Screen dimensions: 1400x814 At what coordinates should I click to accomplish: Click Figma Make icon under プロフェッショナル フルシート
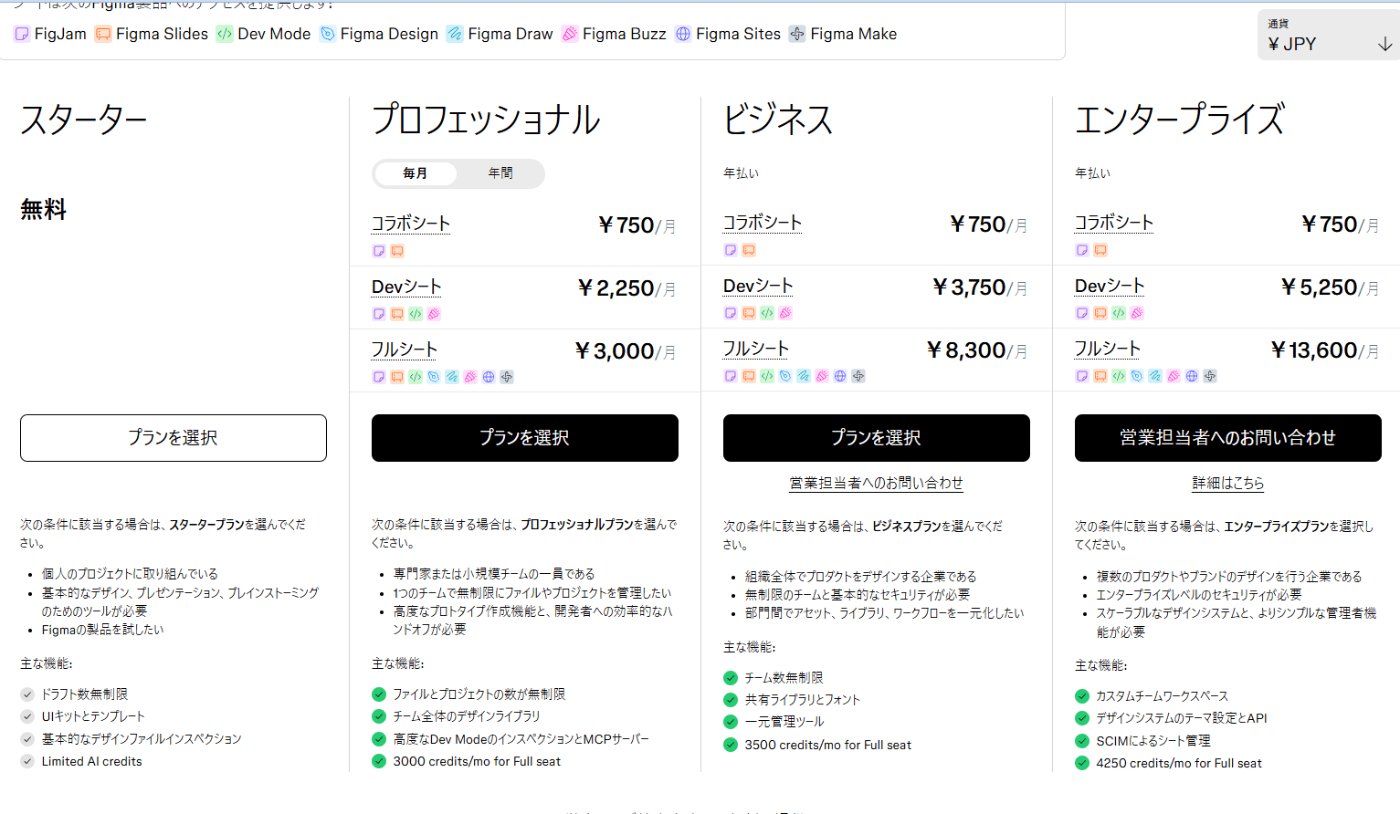(x=507, y=377)
